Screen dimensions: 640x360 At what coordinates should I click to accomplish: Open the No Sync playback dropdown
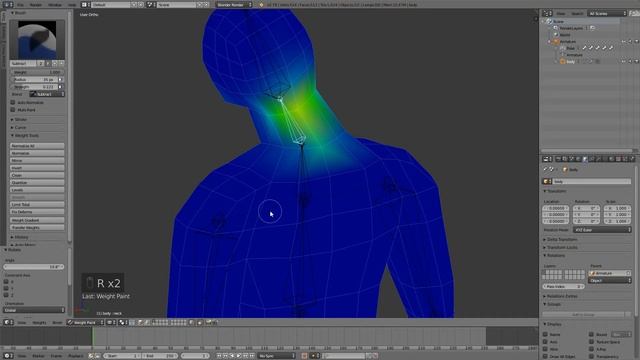point(276,356)
